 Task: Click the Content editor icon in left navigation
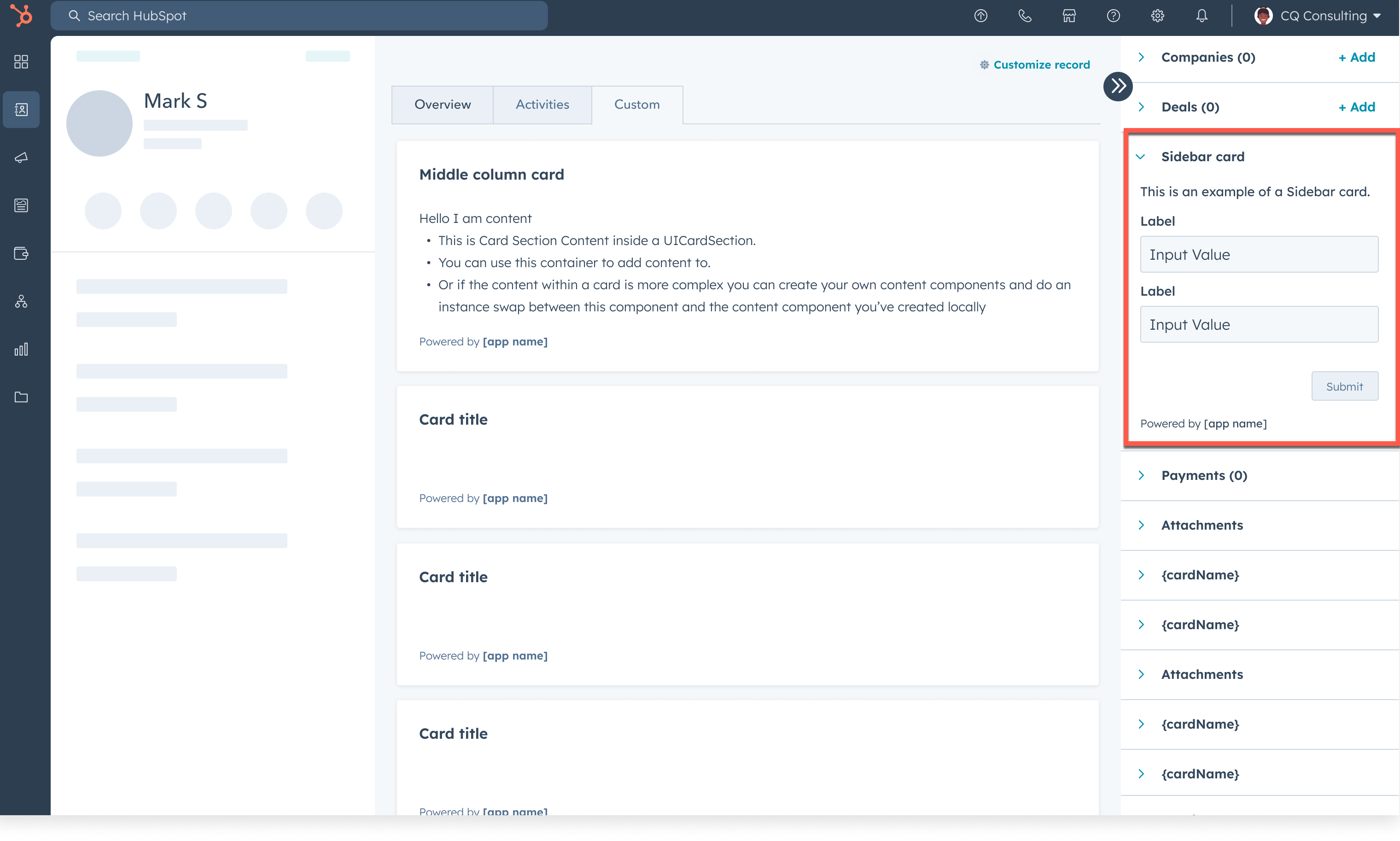(22, 205)
